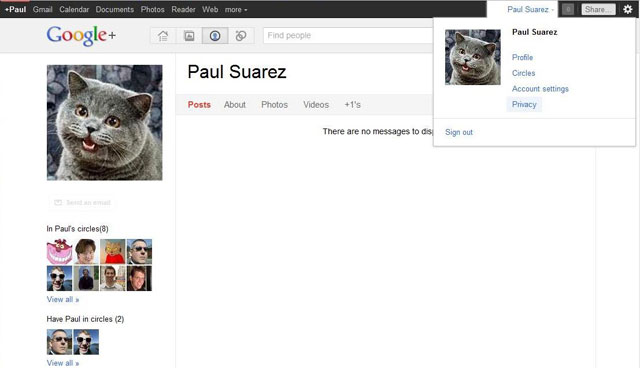Open Documents from the top bar
Image resolution: width=640 pixels, height=368 pixels.
click(115, 9)
